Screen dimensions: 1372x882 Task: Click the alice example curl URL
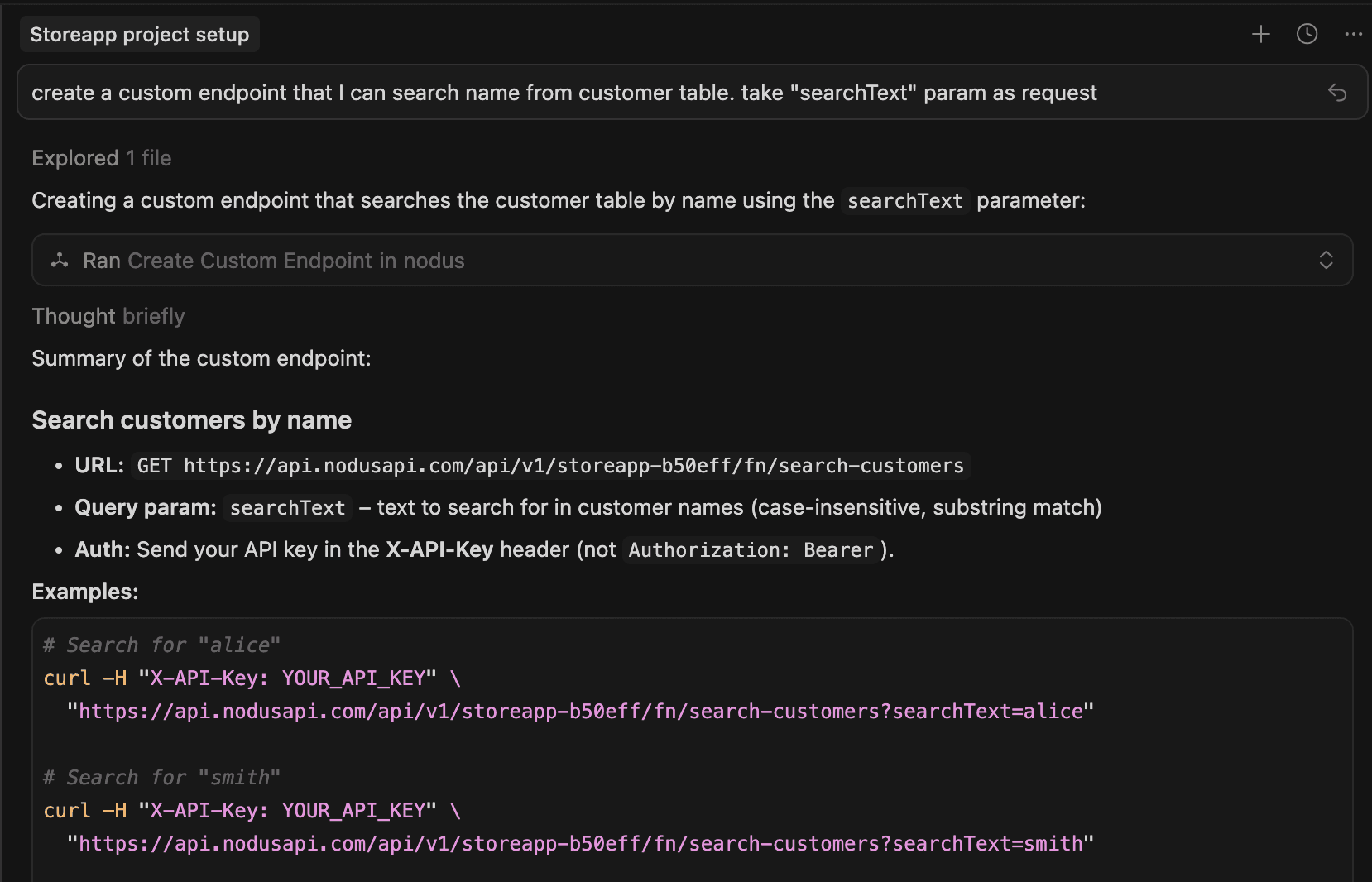579,711
